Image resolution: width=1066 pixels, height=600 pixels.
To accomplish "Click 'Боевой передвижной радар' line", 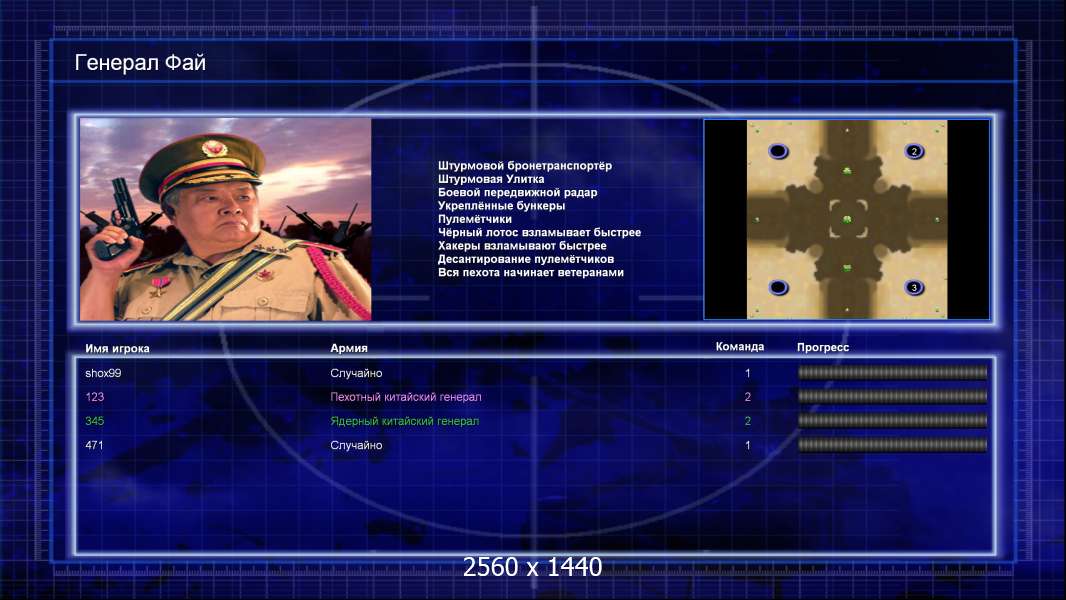I will click(x=517, y=192).
